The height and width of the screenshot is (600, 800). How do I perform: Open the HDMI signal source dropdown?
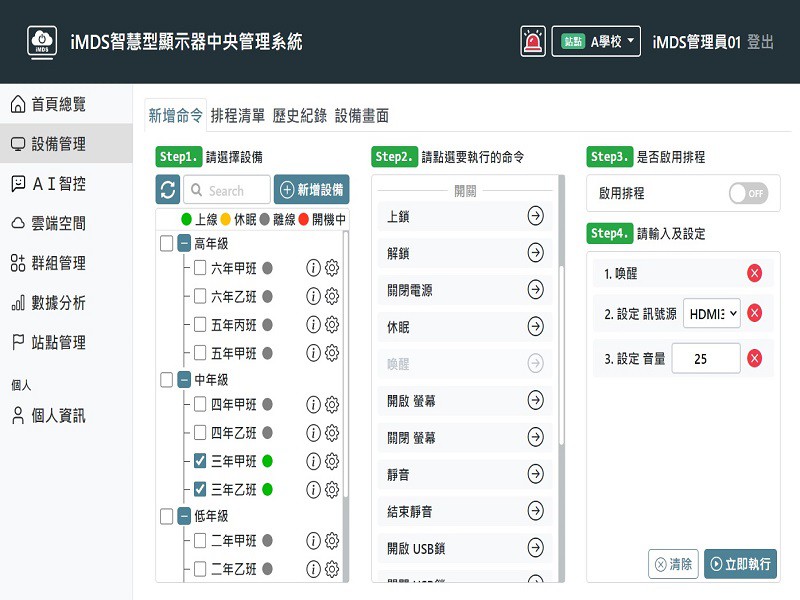click(712, 314)
